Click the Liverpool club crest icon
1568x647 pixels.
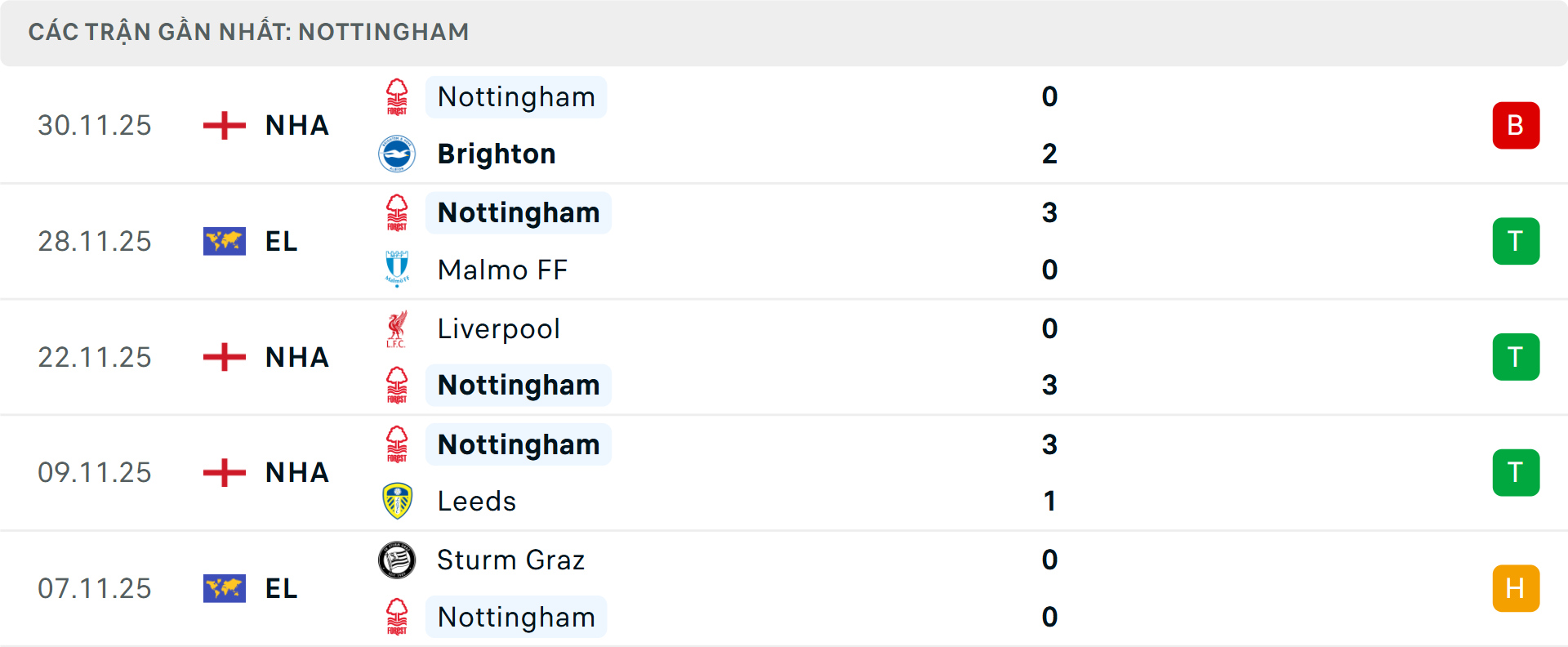[397, 328]
